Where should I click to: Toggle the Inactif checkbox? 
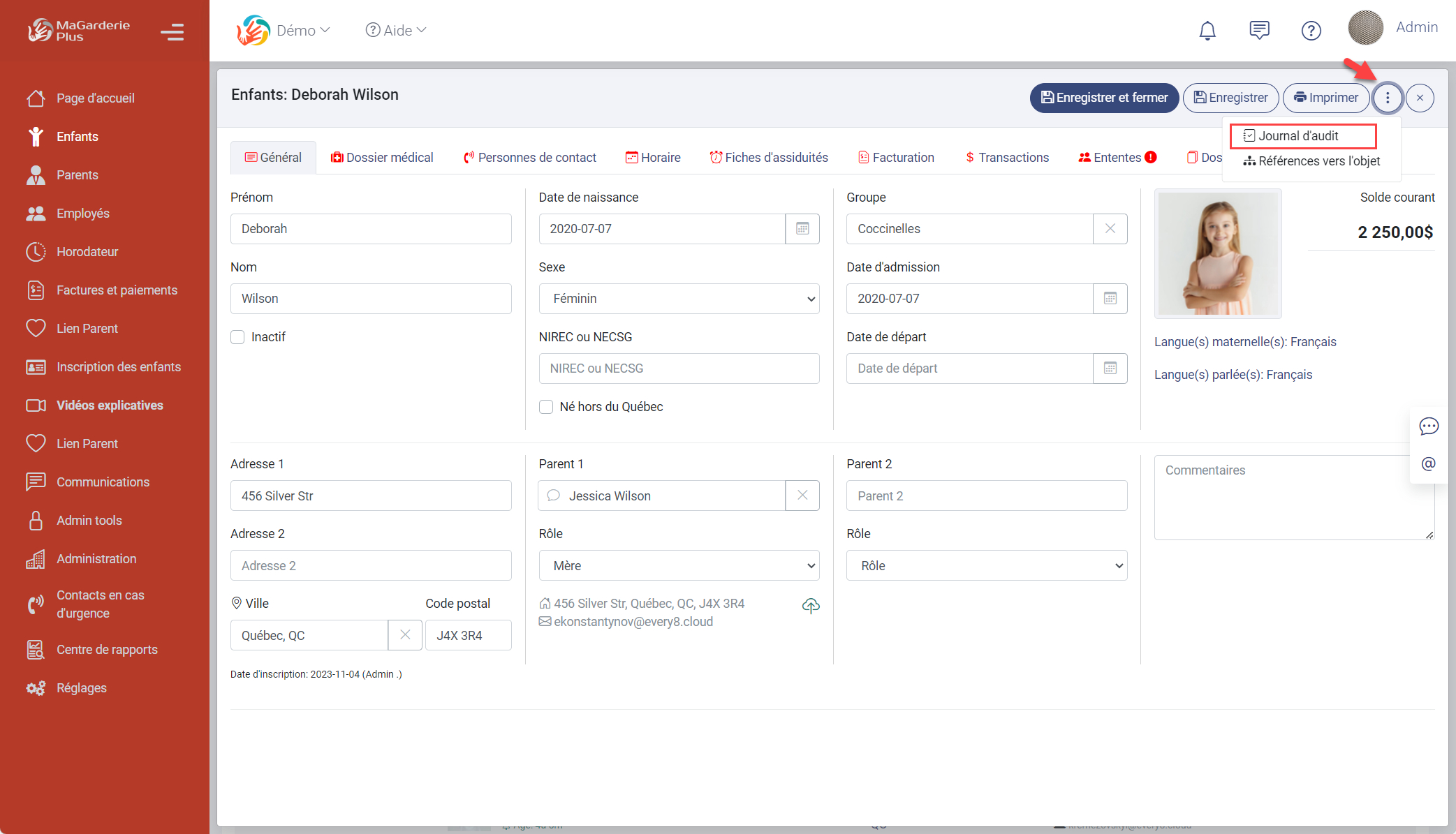click(237, 337)
